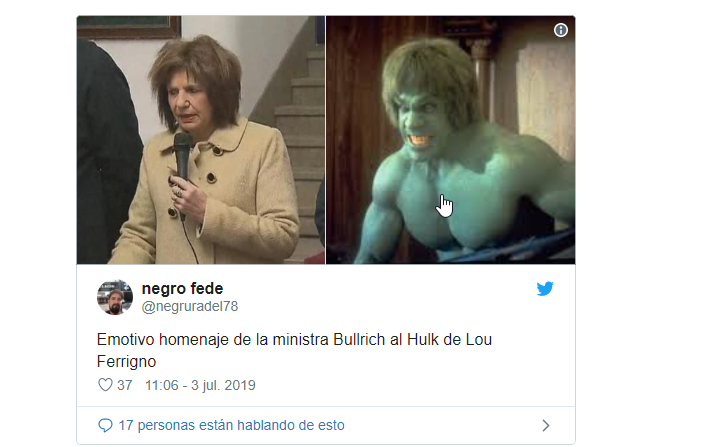Click the microphone in the left photo
This screenshot has width=720, height=447.
182,156
